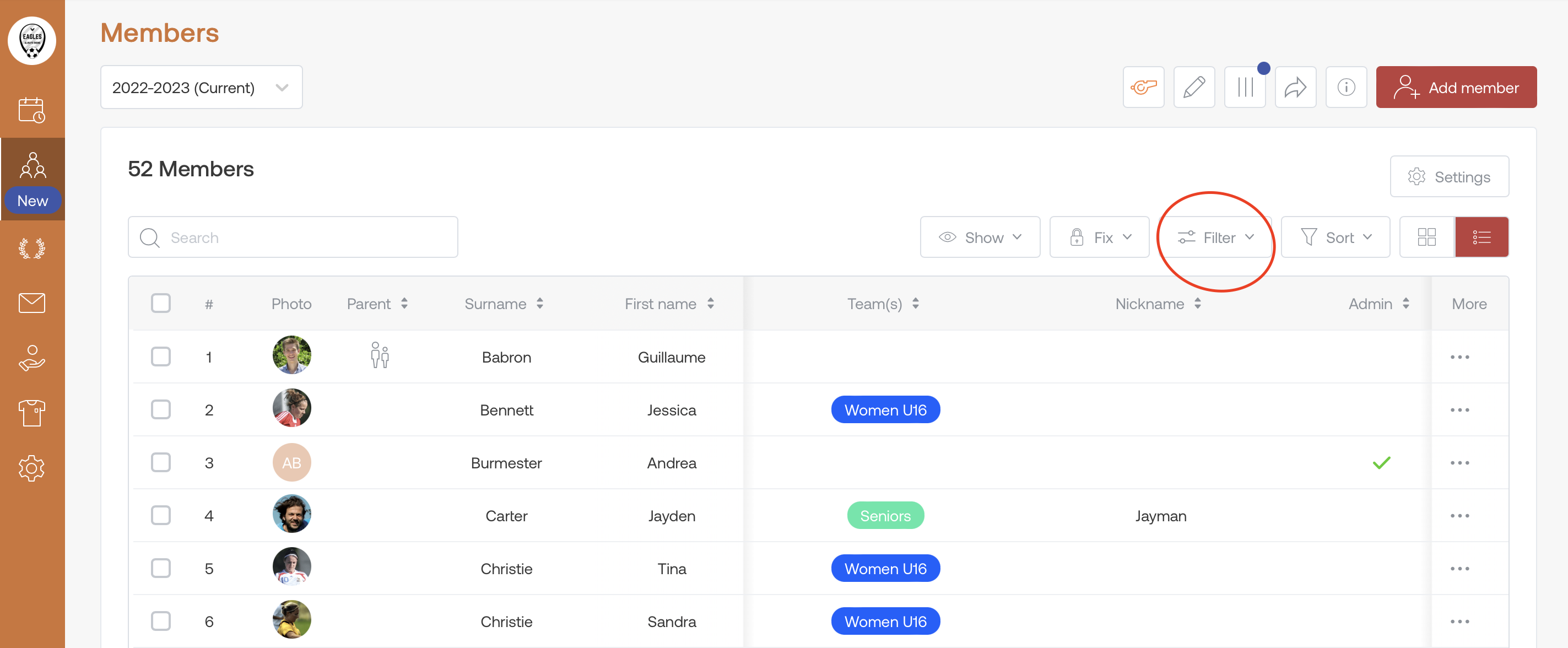The height and width of the screenshot is (648, 1568).
Task: Open the Filter dropdown
Action: [x=1215, y=237]
